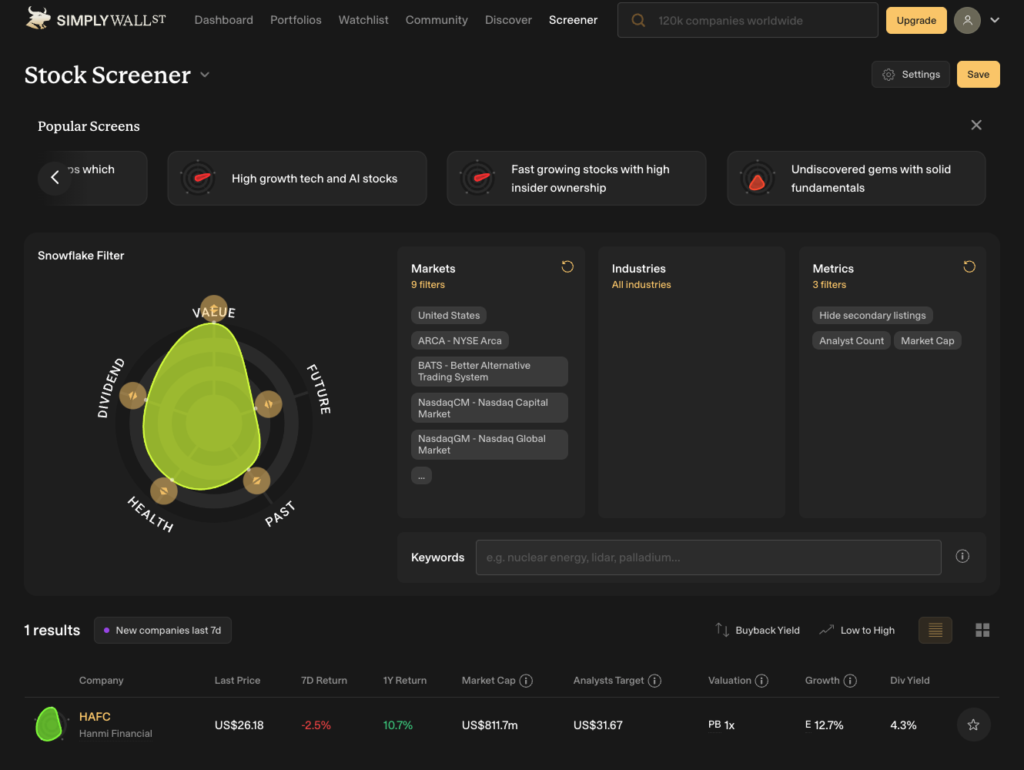Click the Upgrade button
This screenshot has height=770, width=1024.
(x=916, y=20)
